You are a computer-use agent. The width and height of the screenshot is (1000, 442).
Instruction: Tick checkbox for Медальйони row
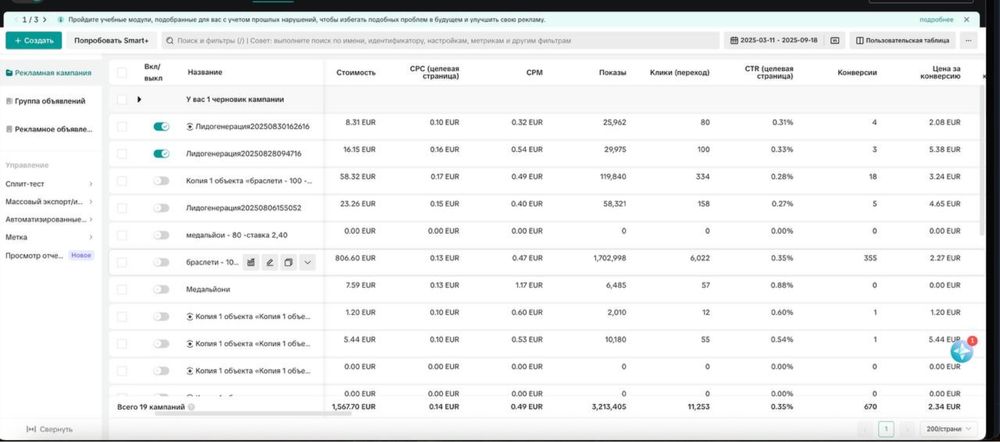(122, 289)
